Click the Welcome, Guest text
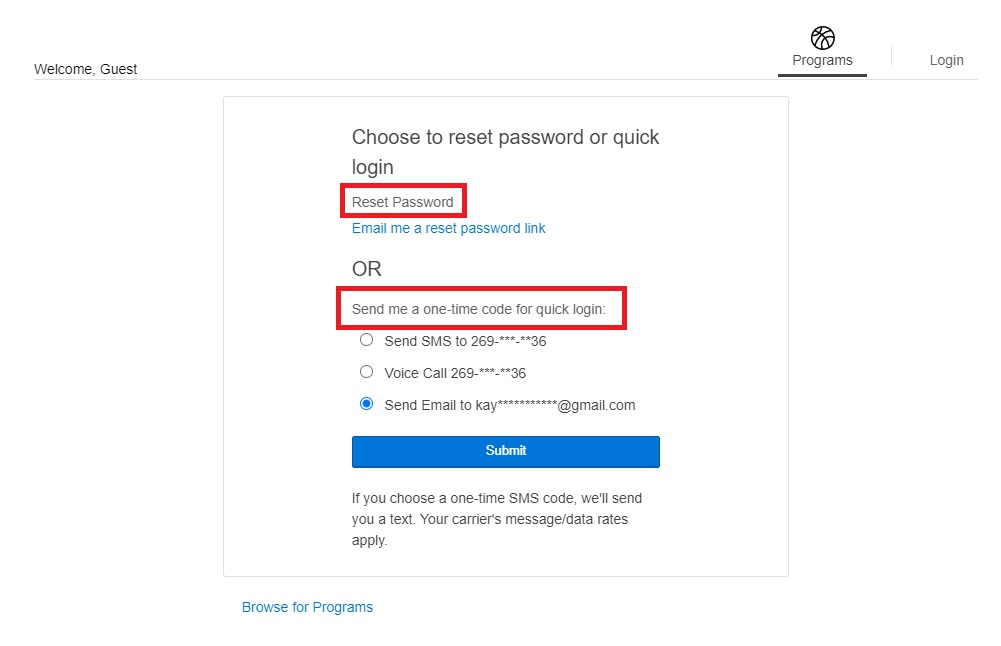The image size is (1001, 646). 86,69
